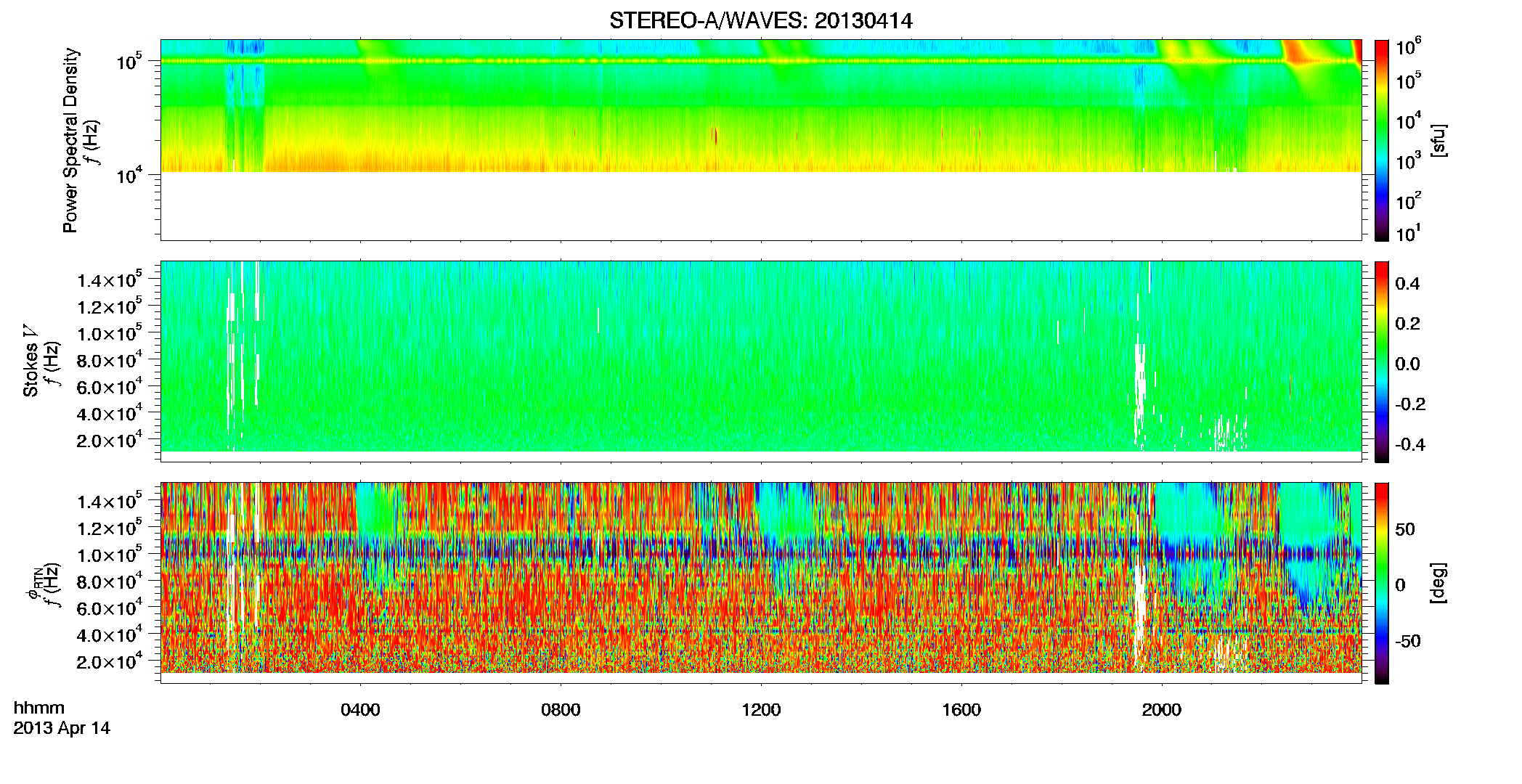Viewport: 1522px width, 784px height.
Task: Select the "0.0" label on the Stokes color bar
Action: pyautogui.click(x=1407, y=364)
